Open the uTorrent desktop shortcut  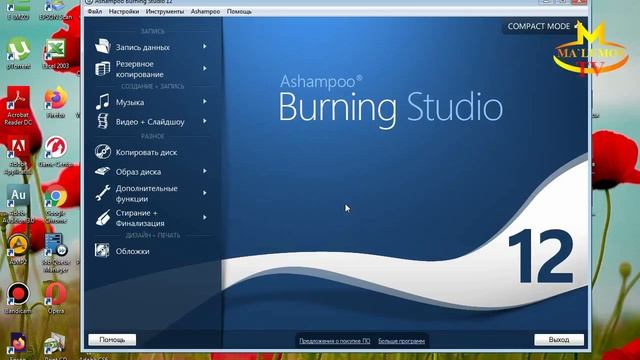pyautogui.click(x=18, y=53)
